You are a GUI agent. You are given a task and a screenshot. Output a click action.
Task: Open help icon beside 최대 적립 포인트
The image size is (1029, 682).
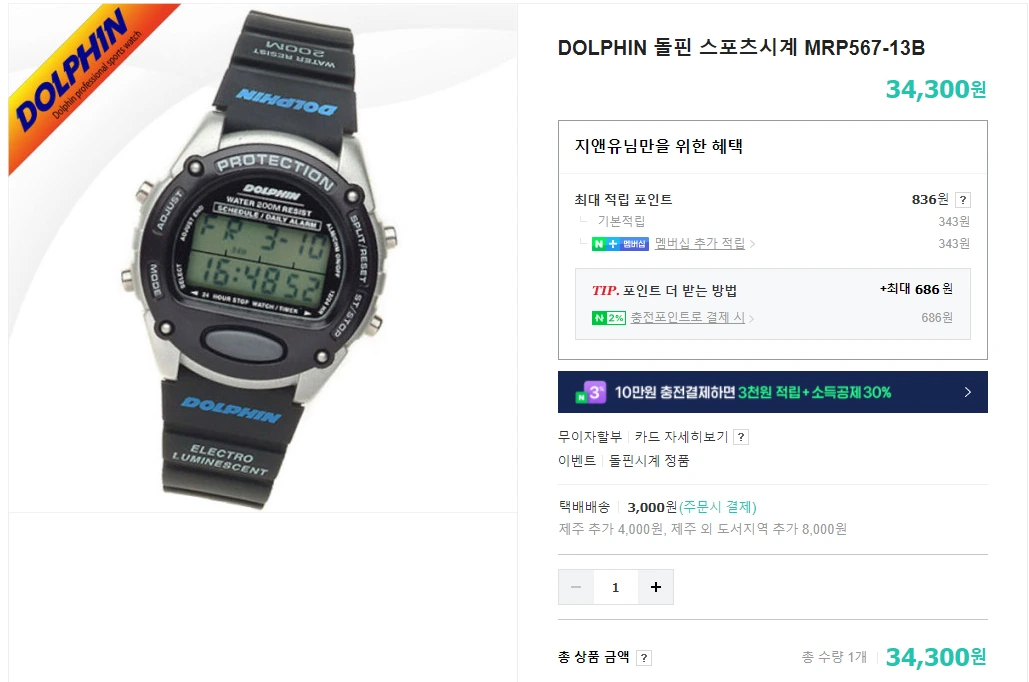[x=962, y=200]
